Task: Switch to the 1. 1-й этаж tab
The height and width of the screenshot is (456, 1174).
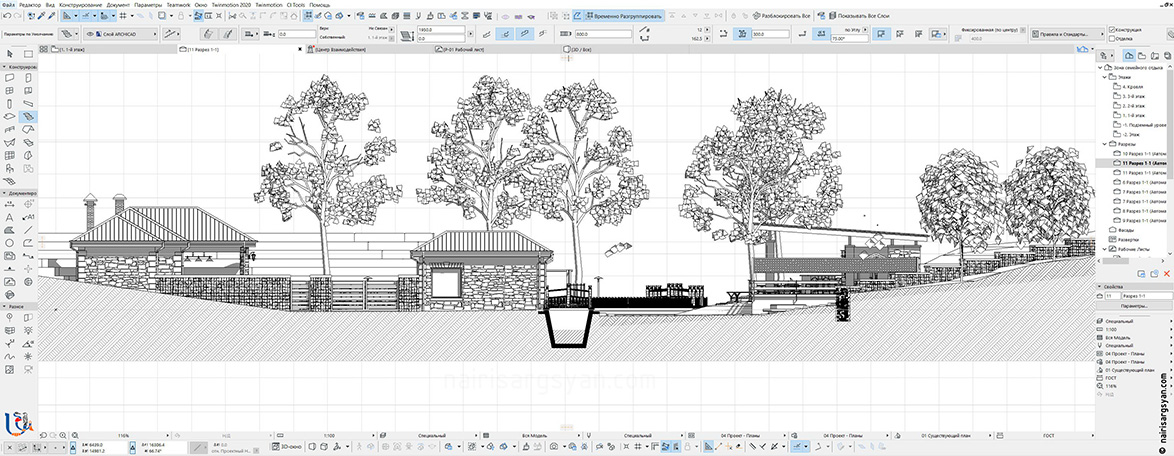Action: tap(112, 49)
